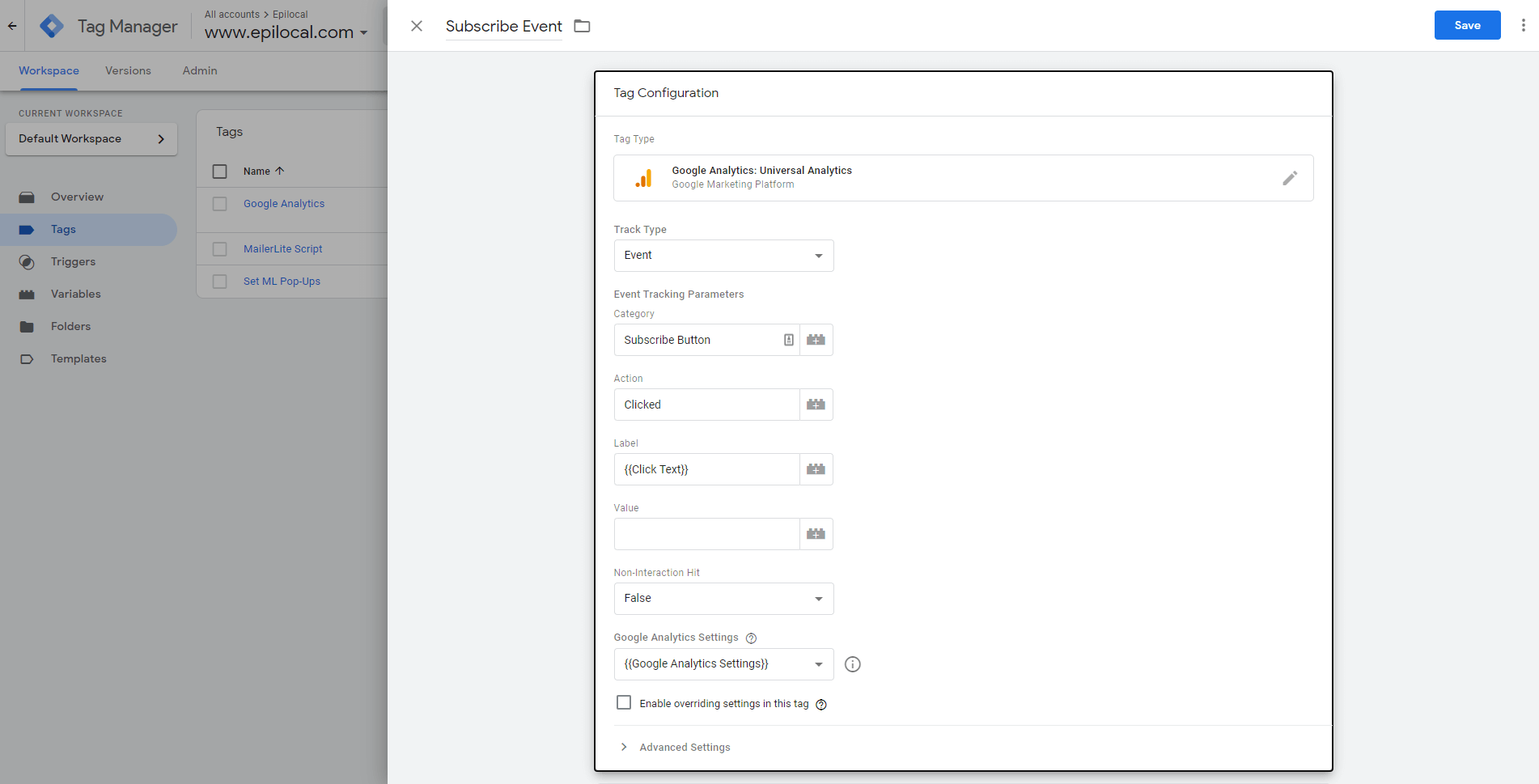The image size is (1539, 784).
Task: Click the Triggers sidebar icon
Action: click(27, 262)
